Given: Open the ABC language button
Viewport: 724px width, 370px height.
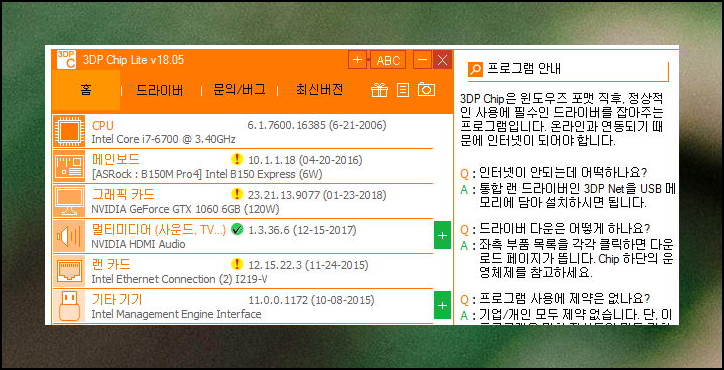Looking at the screenshot, I should [388, 60].
